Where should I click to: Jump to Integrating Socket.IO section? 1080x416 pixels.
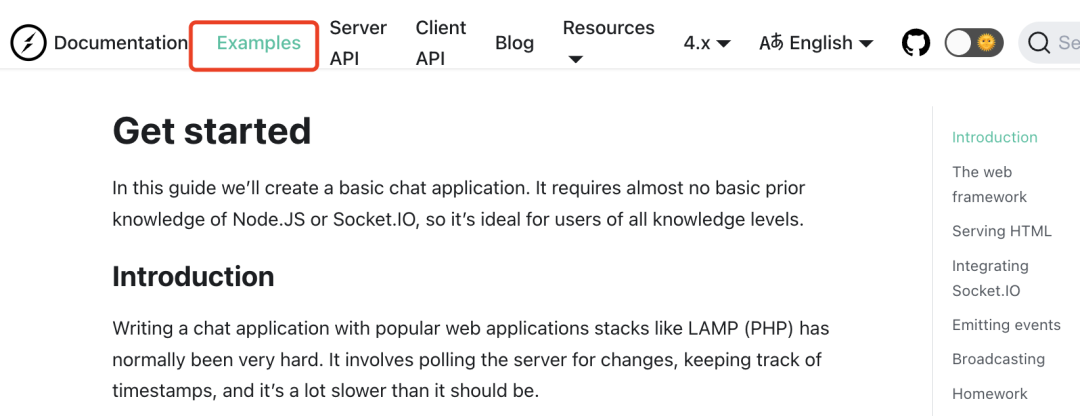tap(990, 278)
